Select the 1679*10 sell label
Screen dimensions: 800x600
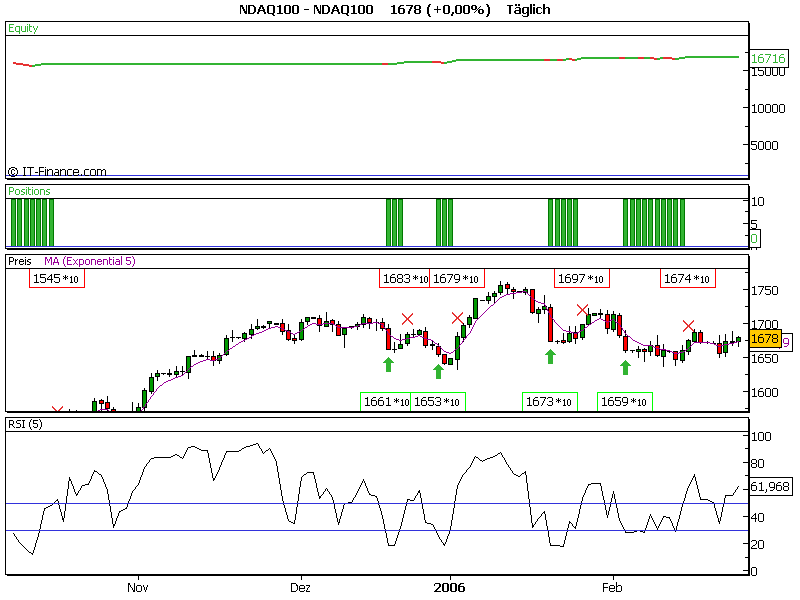click(x=457, y=279)
